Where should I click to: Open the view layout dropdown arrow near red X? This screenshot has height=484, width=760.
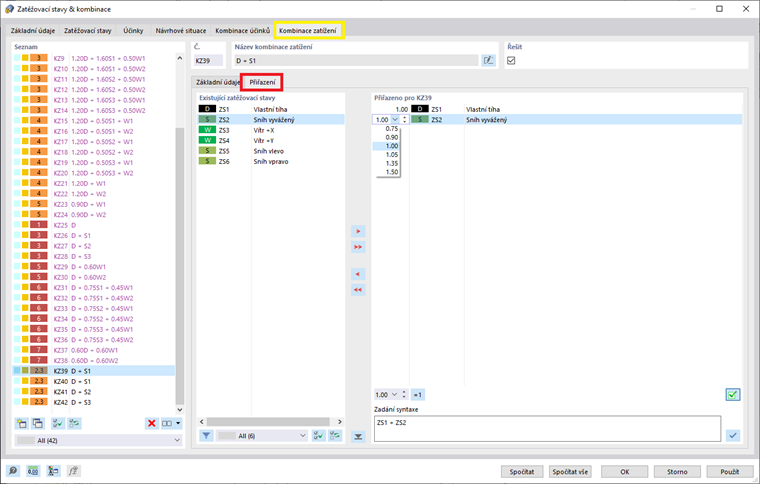(x=178, y=423)
